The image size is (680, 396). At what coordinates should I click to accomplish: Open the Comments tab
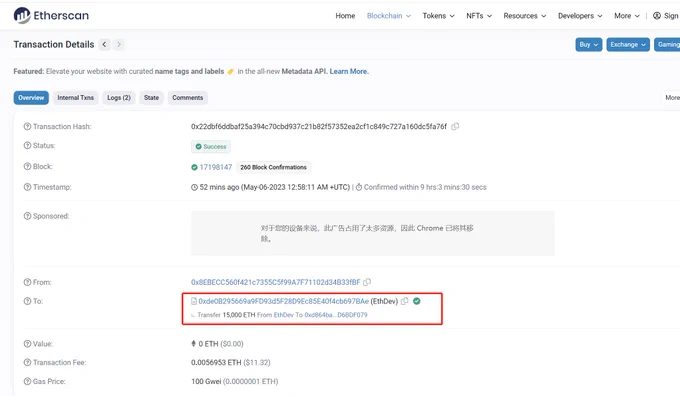(x=187, y=98)
